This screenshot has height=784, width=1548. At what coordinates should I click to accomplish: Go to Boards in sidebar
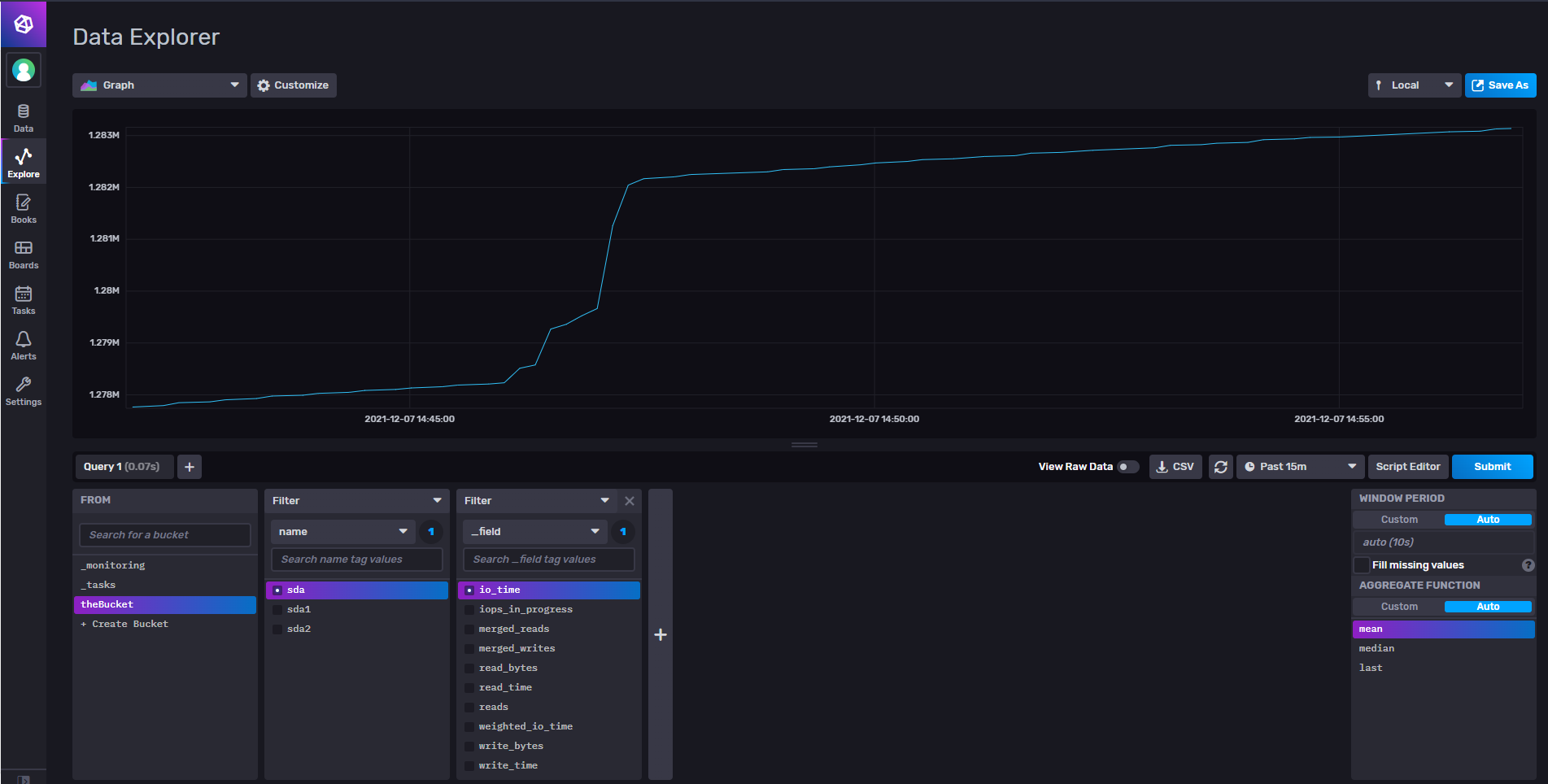click(24, 254)
